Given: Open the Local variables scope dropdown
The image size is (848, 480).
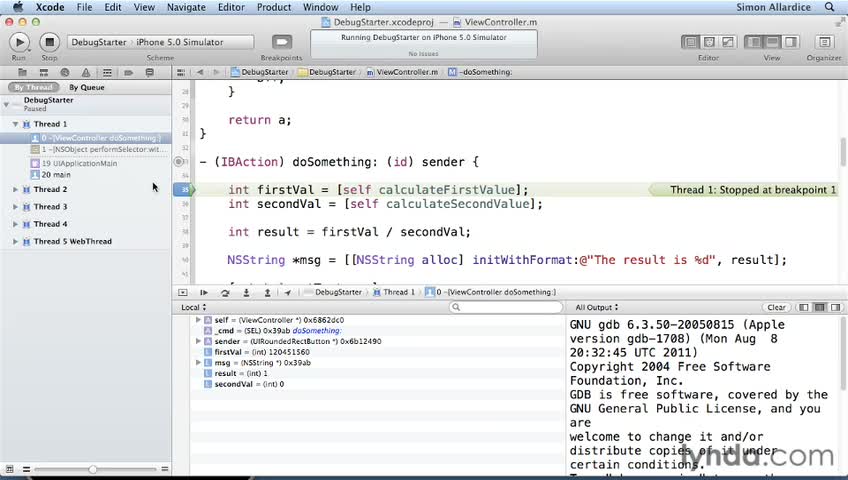Looking at the screenshot, I should click(x=193, y=307).
